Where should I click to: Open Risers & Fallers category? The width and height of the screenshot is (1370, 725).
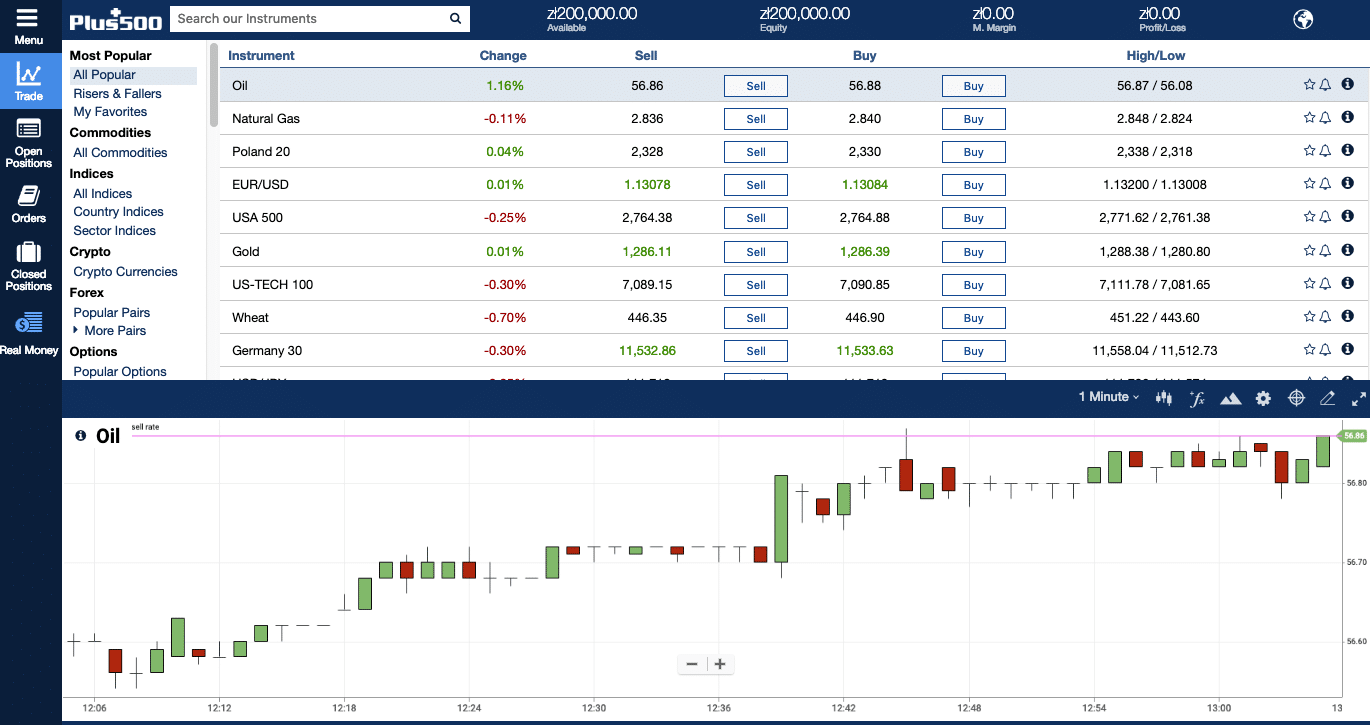117,94
